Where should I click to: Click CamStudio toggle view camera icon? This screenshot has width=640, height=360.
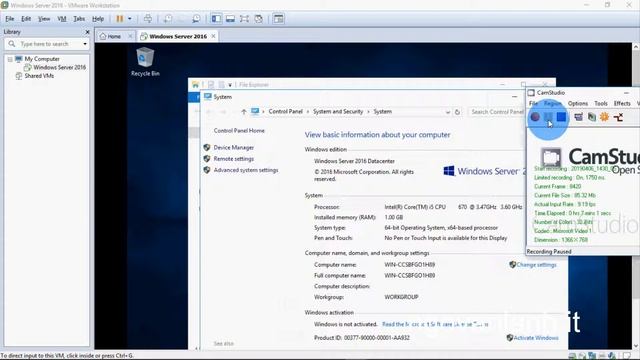[x=578, y=117]
